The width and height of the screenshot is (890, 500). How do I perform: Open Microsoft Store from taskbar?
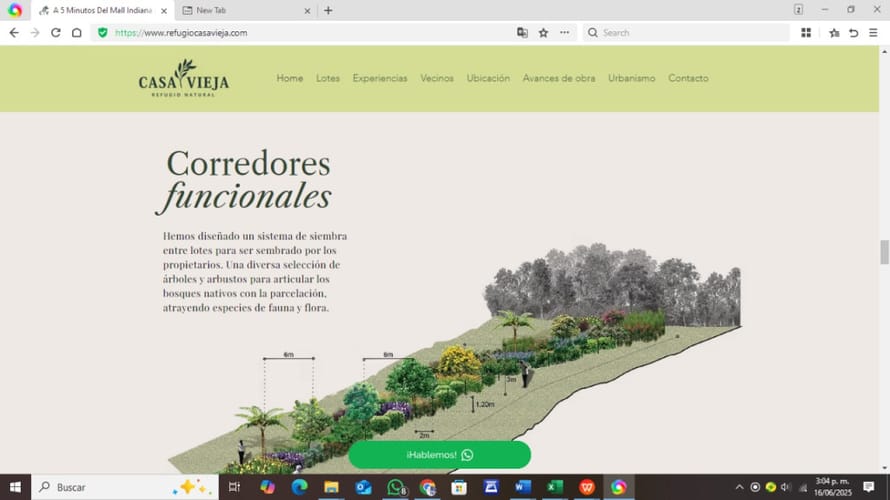[459, 487]
